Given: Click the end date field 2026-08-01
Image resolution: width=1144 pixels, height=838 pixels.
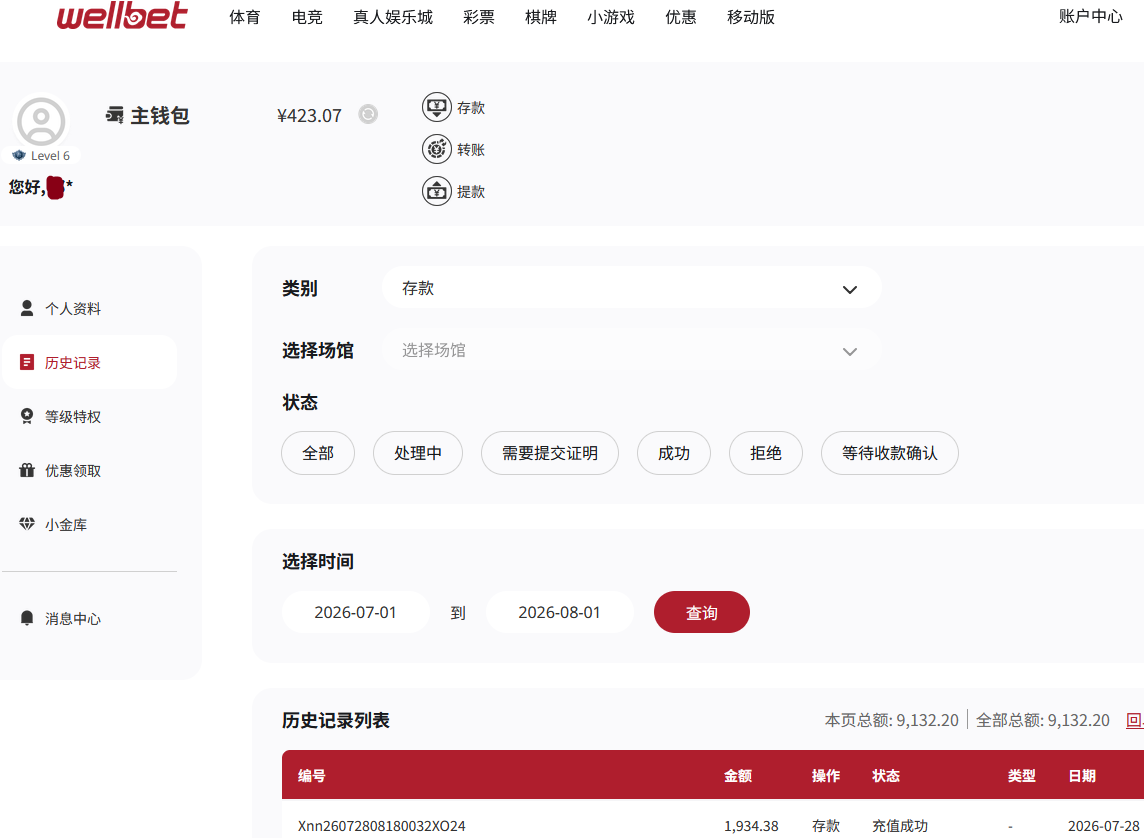Looking at the screenshot, I should (x=560, y=612).
